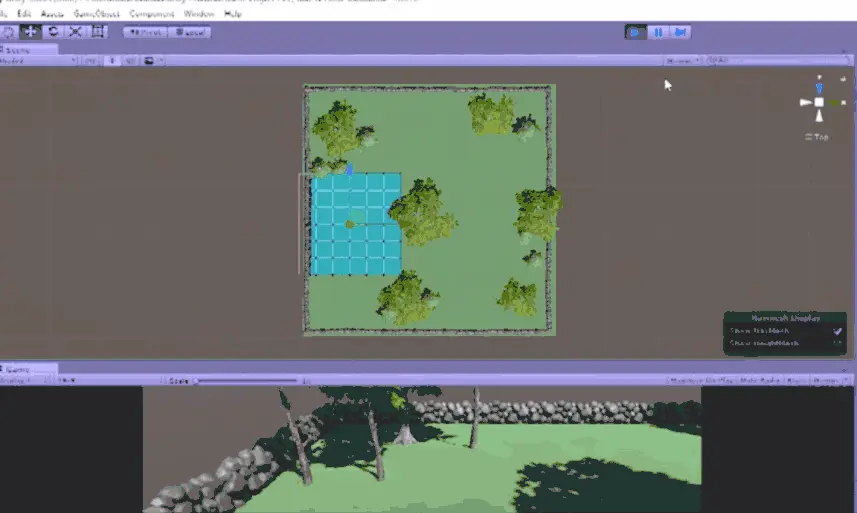The height and width of the screenshot is (513, 857).
Task: Open the Shaded draw mode dropdown
Action: pos(38,61)
